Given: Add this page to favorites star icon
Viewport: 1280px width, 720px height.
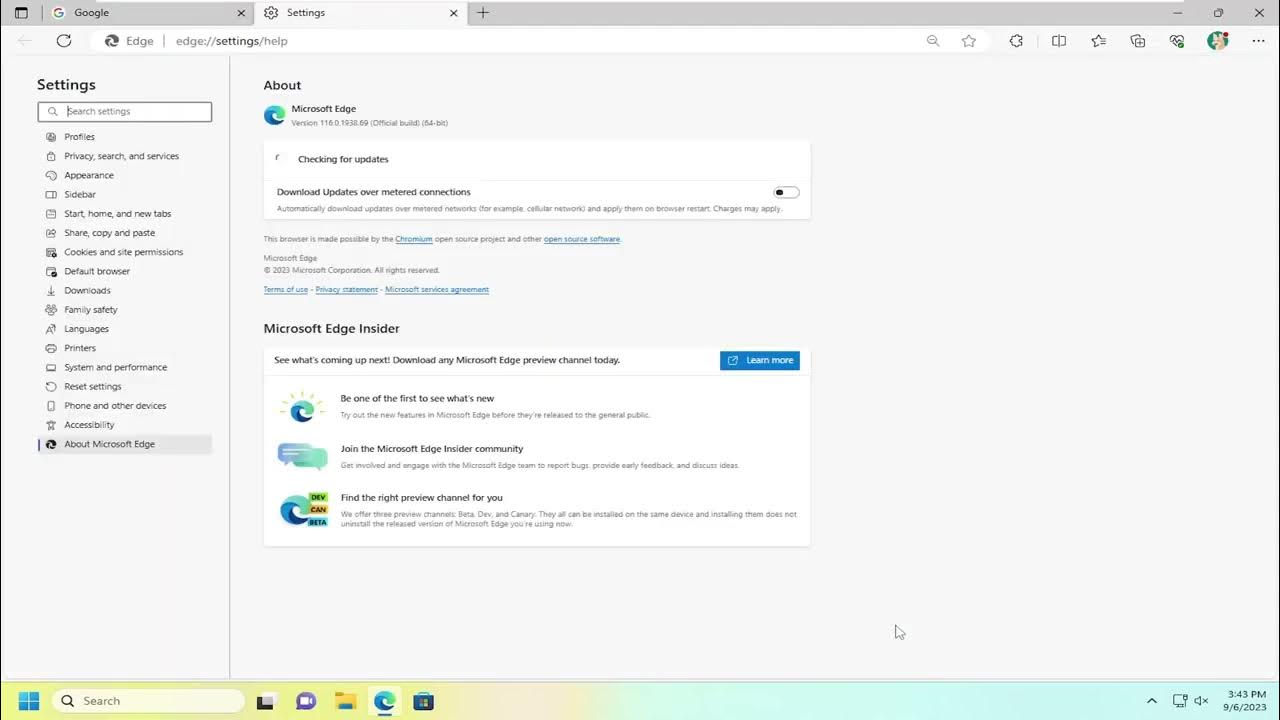Looking at the screenshot, I should tap(969, 41).
